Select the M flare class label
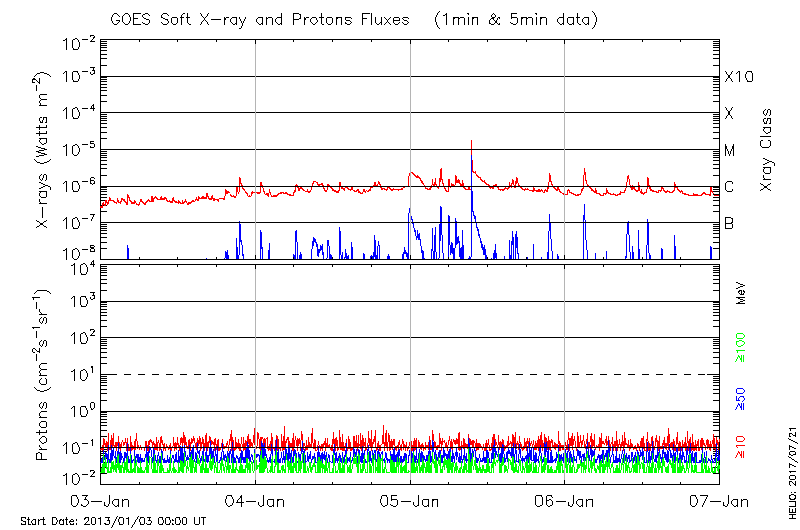800x530 pixels. (730, 150)
